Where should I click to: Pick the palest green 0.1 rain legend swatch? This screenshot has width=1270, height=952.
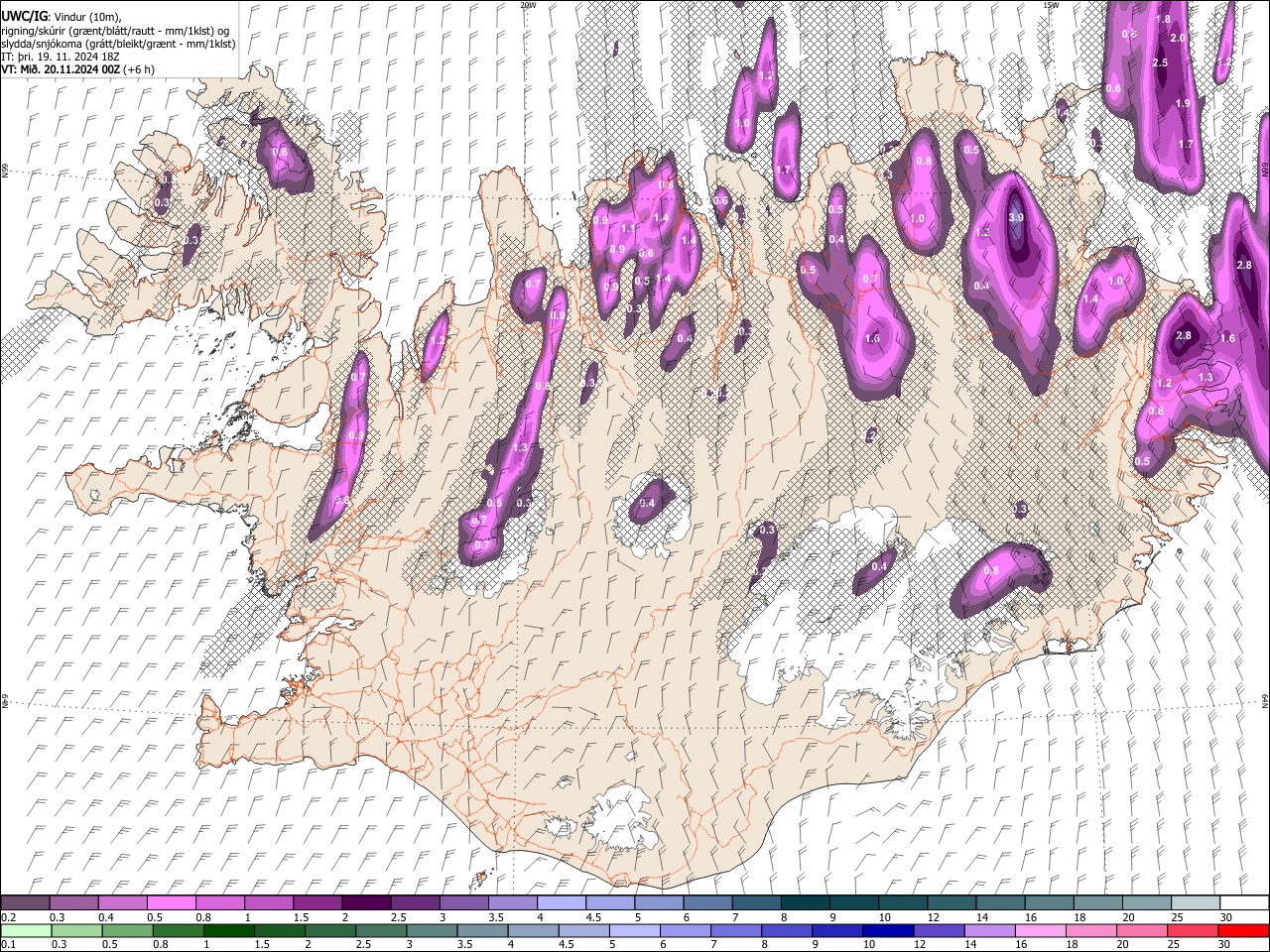pyautogui.click(x=26, y=930)
